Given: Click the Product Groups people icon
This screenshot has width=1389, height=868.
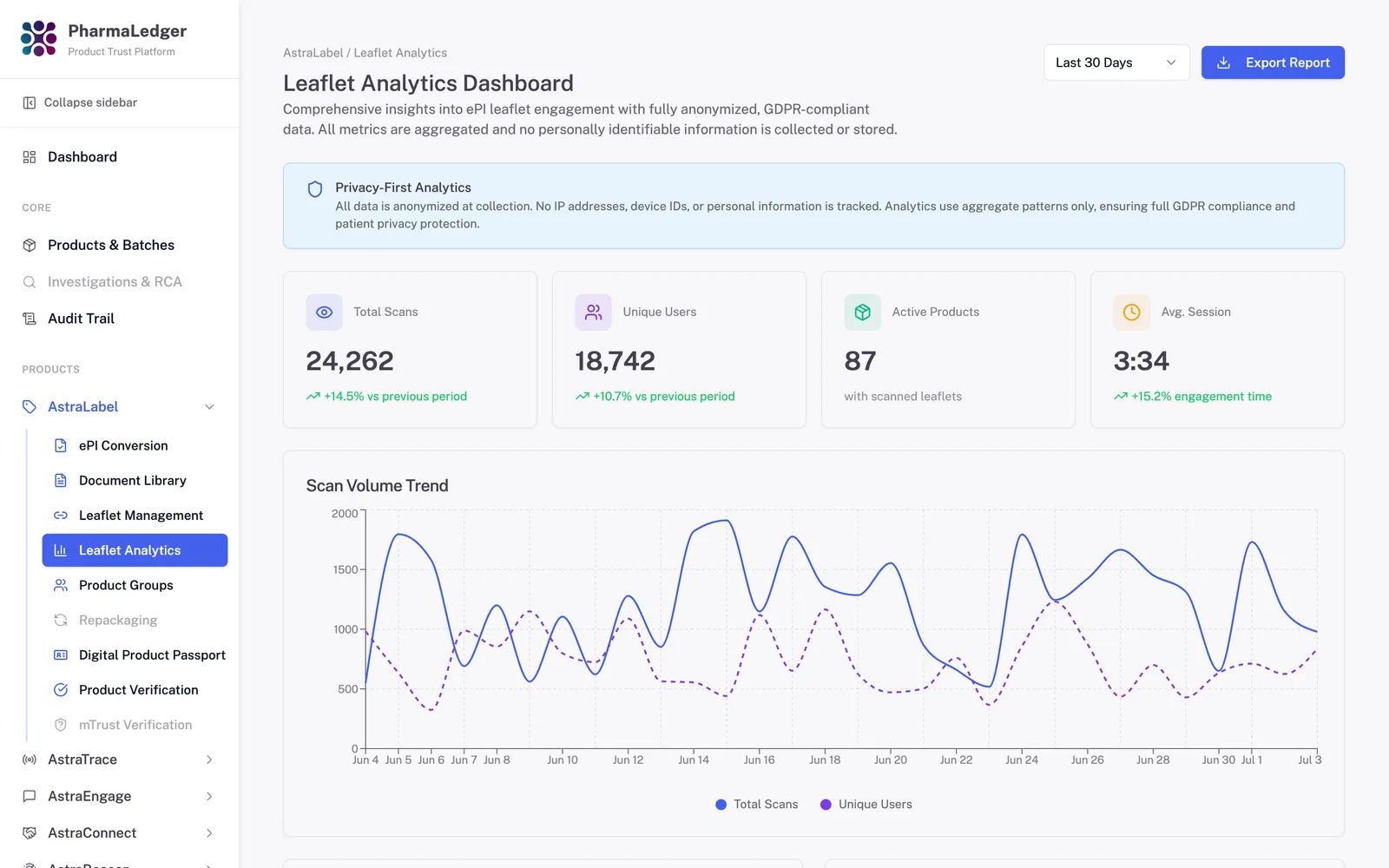Looking at the screenshot, I should [61, 585].
